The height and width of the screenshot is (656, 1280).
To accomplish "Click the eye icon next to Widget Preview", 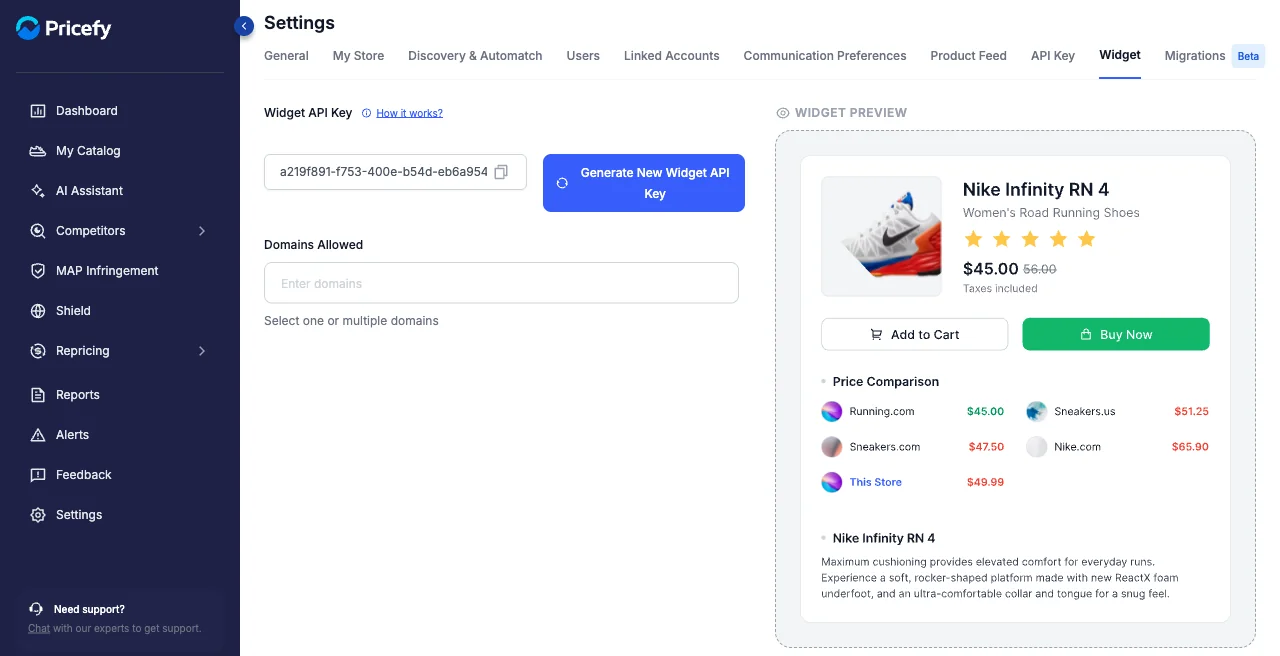I will tap(783, 113).
